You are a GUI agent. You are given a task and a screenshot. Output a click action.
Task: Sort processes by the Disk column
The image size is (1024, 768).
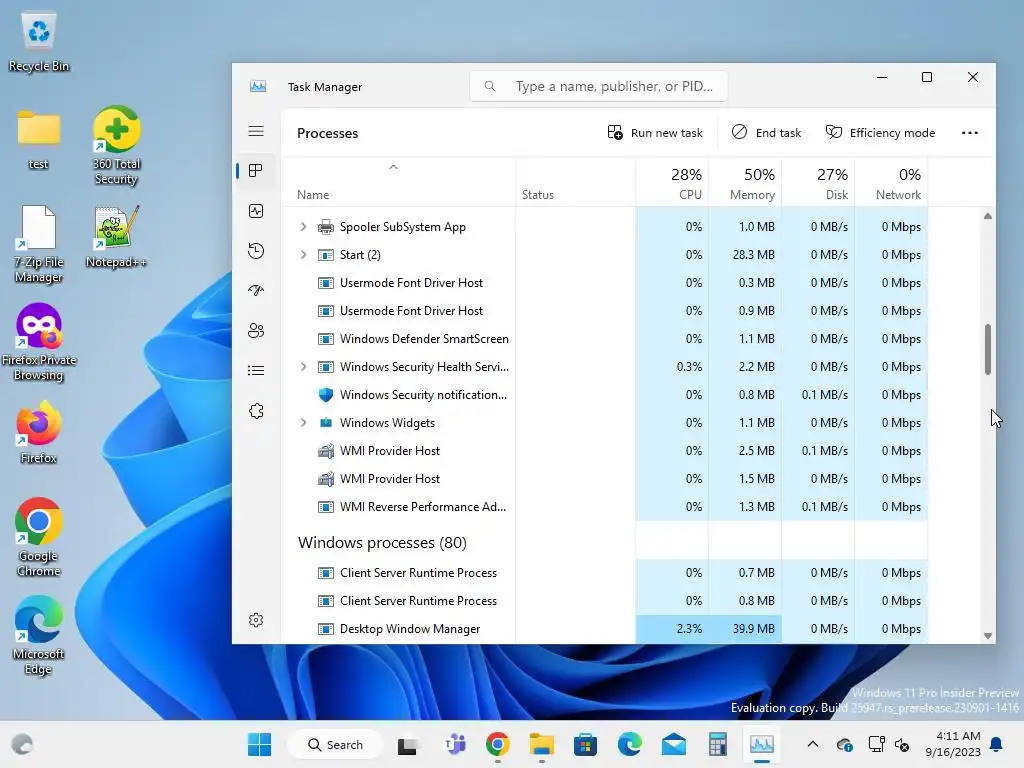coord(818,183)
